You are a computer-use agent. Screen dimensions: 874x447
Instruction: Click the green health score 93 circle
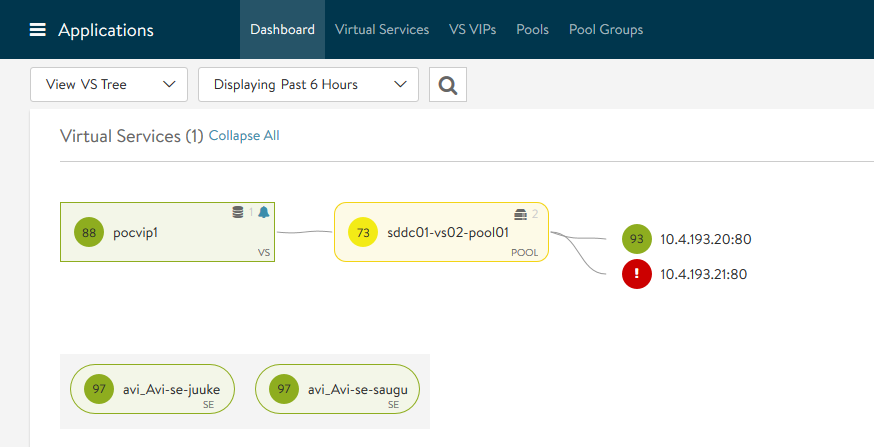click(635, 239)
